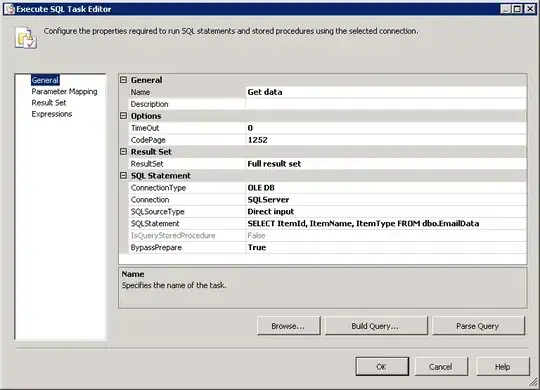The height and width of the screenshot is (390, 540).
Task: Toggle the BypassPrepare value True
Action: (386, 247)
